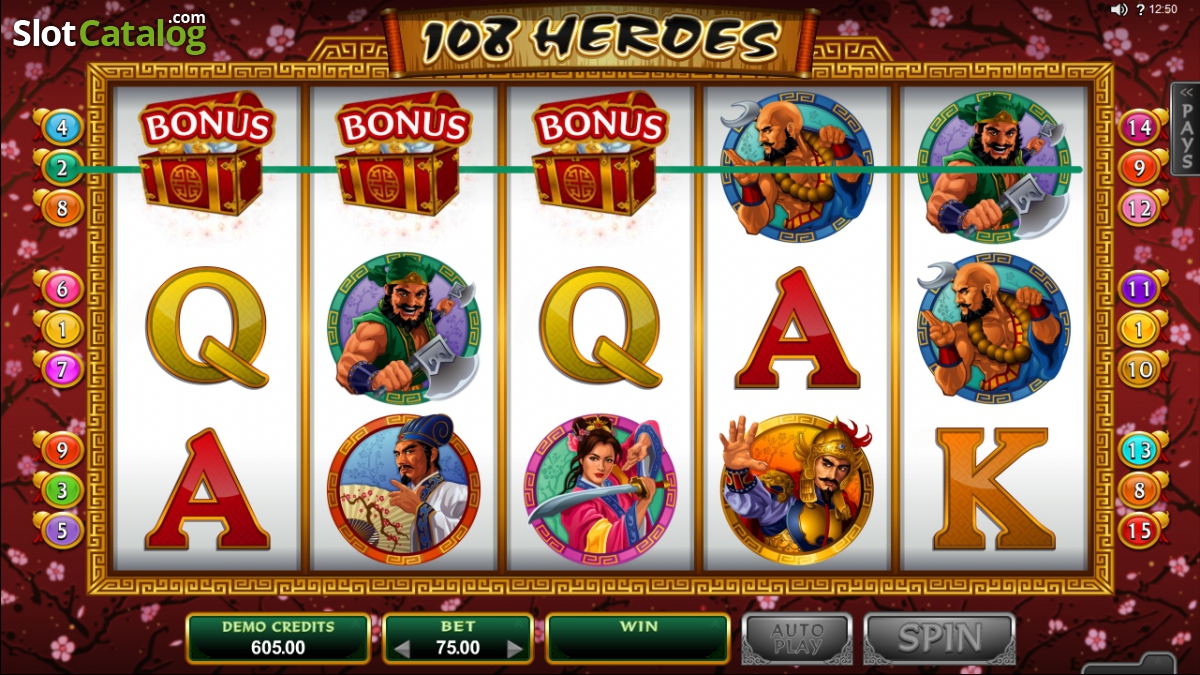Toggle payline 13 cyan marker
Screen dimensions: 1200x675
pos(1140,450)
